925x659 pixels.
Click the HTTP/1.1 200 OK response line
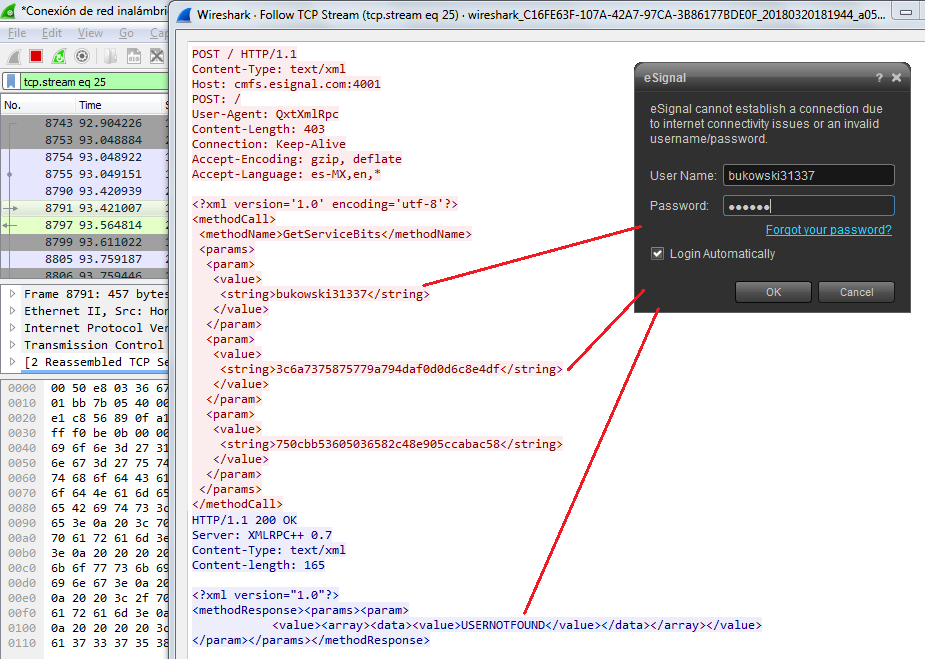pyautogui.click(x=244, y=520)
